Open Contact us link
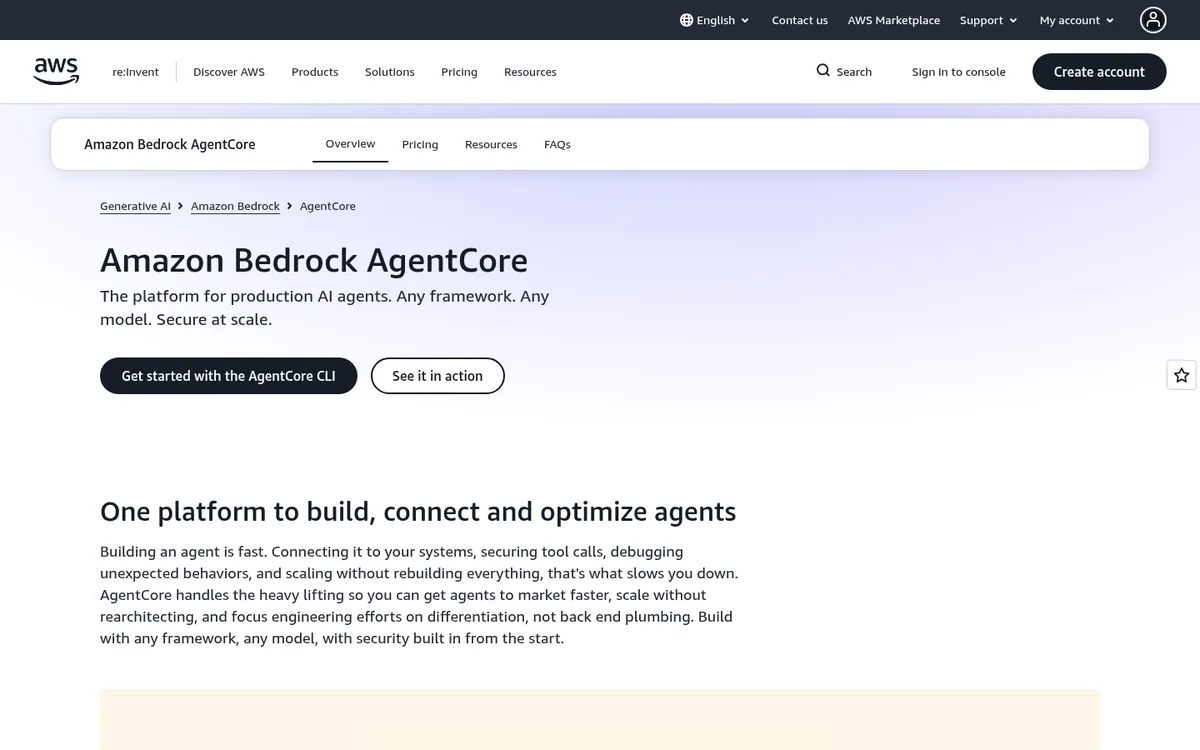Viewport: 1200px width, 750px height. click(x=800, y=20)
